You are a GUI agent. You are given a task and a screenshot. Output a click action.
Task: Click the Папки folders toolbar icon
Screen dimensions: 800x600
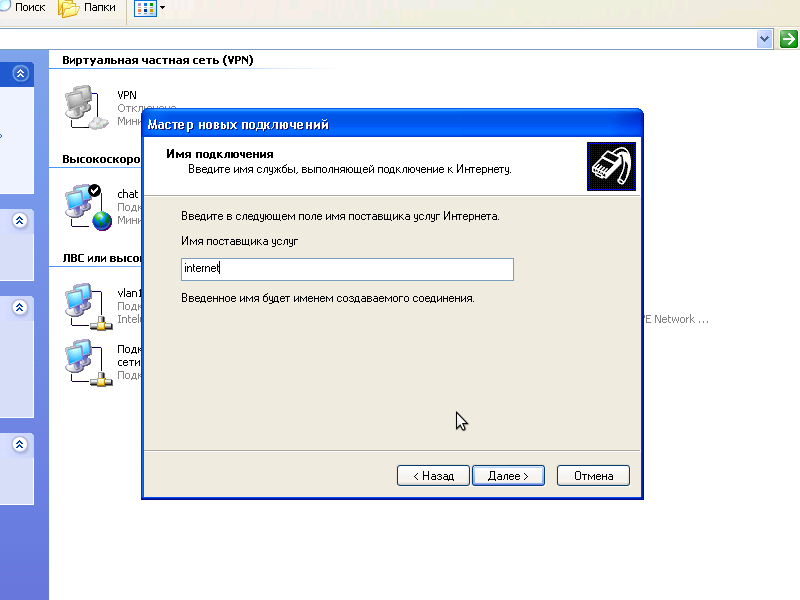(70, 9)
